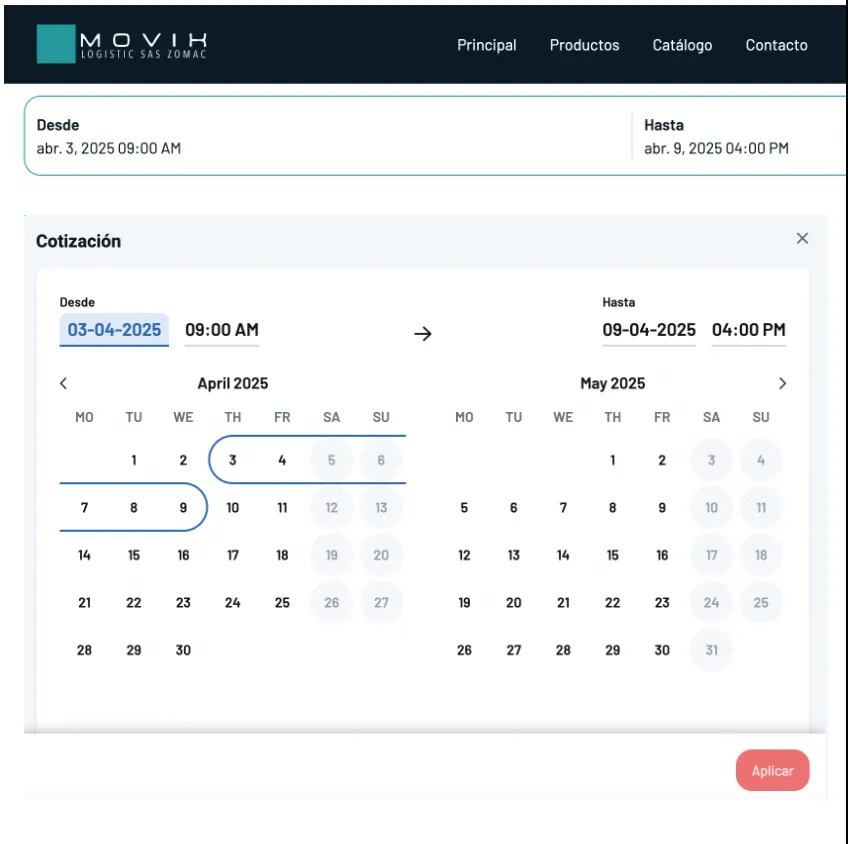Pick April 17 in the calendar
Screen dimensions: 848x844
click(x=233, y=555)
